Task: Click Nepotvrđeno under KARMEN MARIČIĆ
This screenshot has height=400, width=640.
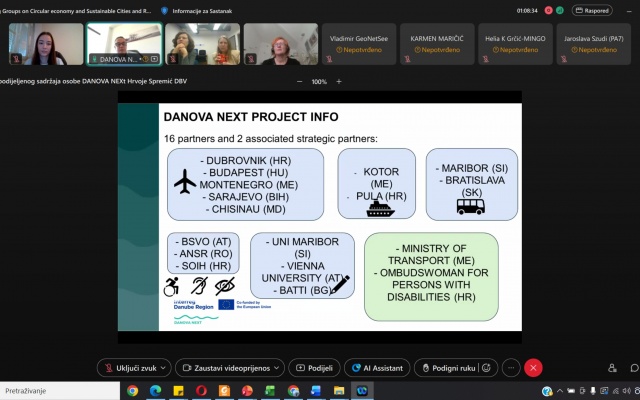Action: click(437, 50)
